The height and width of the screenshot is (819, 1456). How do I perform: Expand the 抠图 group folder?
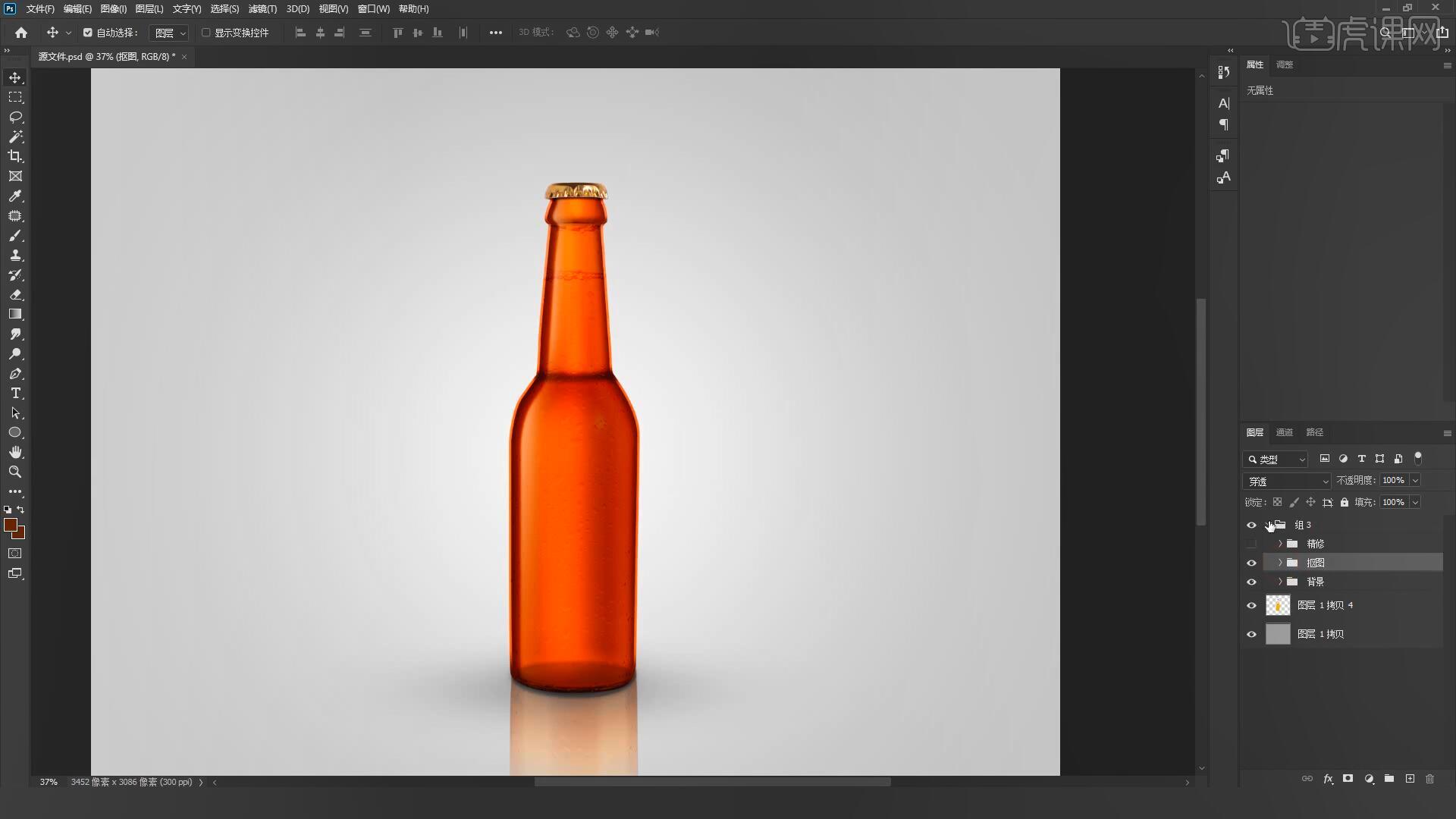tap(1280, 563)
